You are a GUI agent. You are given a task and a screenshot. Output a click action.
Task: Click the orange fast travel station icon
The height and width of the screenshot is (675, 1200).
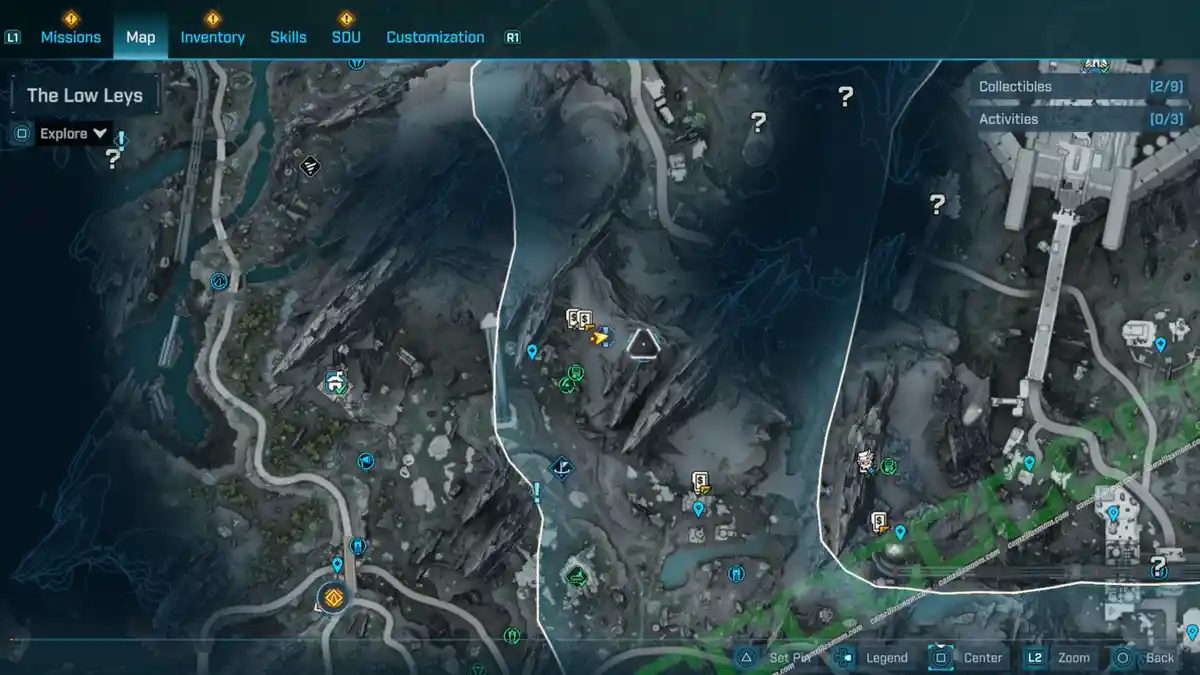point(331,598)
